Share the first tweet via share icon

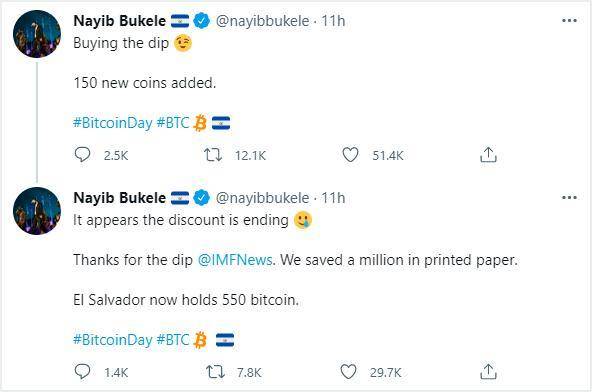click(488, 154)
